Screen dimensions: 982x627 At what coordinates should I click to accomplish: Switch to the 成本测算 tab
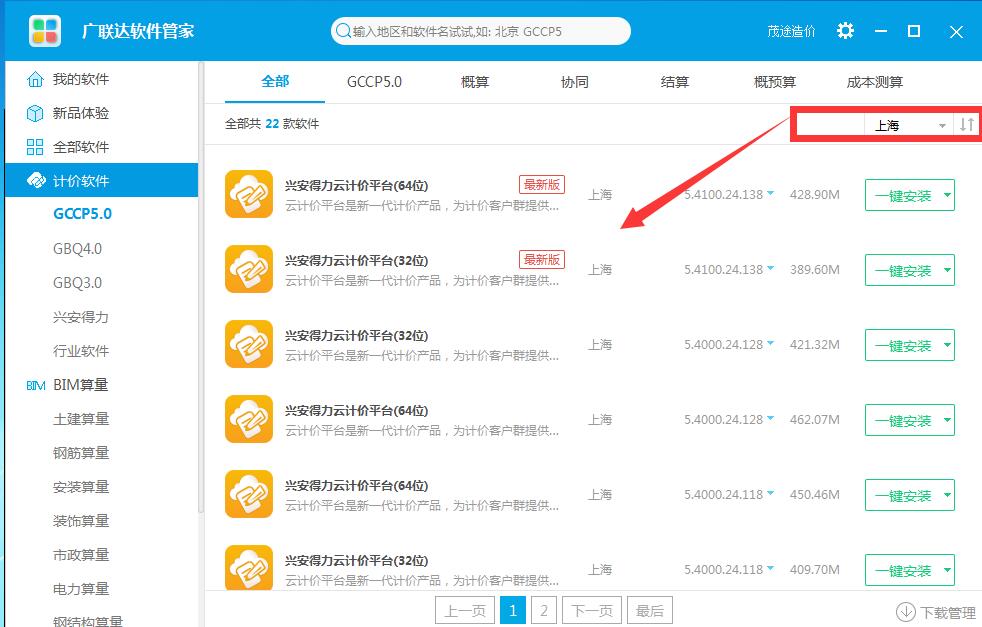point(874,81)
